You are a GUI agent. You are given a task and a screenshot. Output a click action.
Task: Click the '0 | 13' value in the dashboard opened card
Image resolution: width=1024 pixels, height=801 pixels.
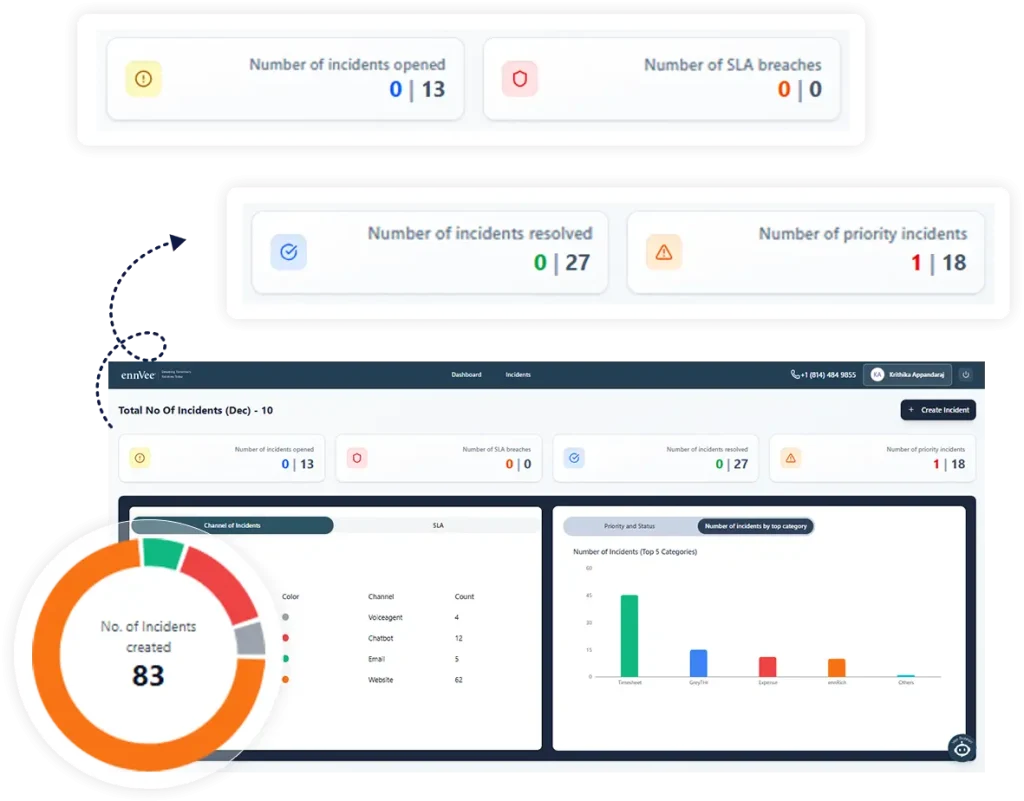(298, 464)
